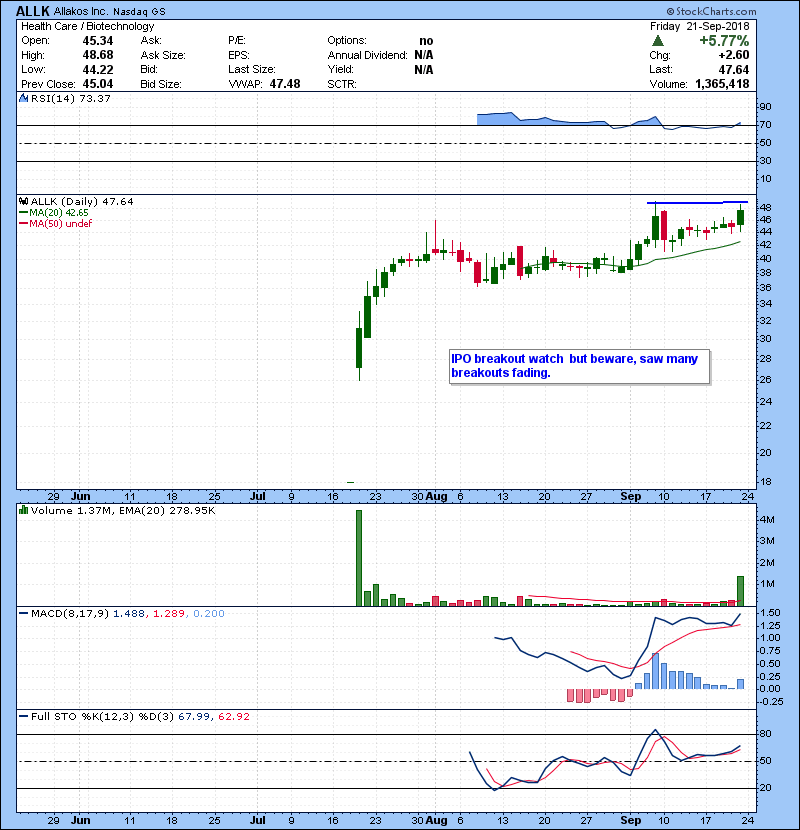Click the IPO breakout watch annotation box
This screenshot has height=830, width=800.
pyautogui.click(x=579, y=366)
